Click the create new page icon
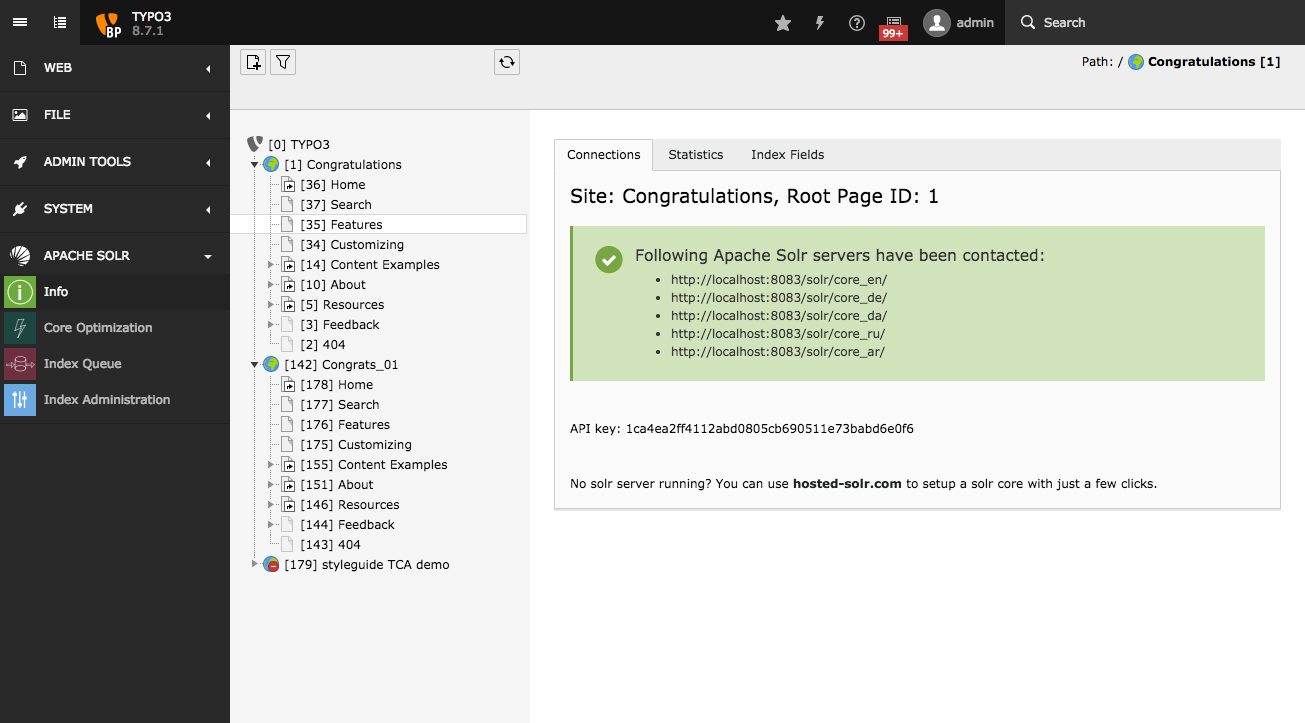The width and height of the screenshot is (1305, 723). point(253,62)
